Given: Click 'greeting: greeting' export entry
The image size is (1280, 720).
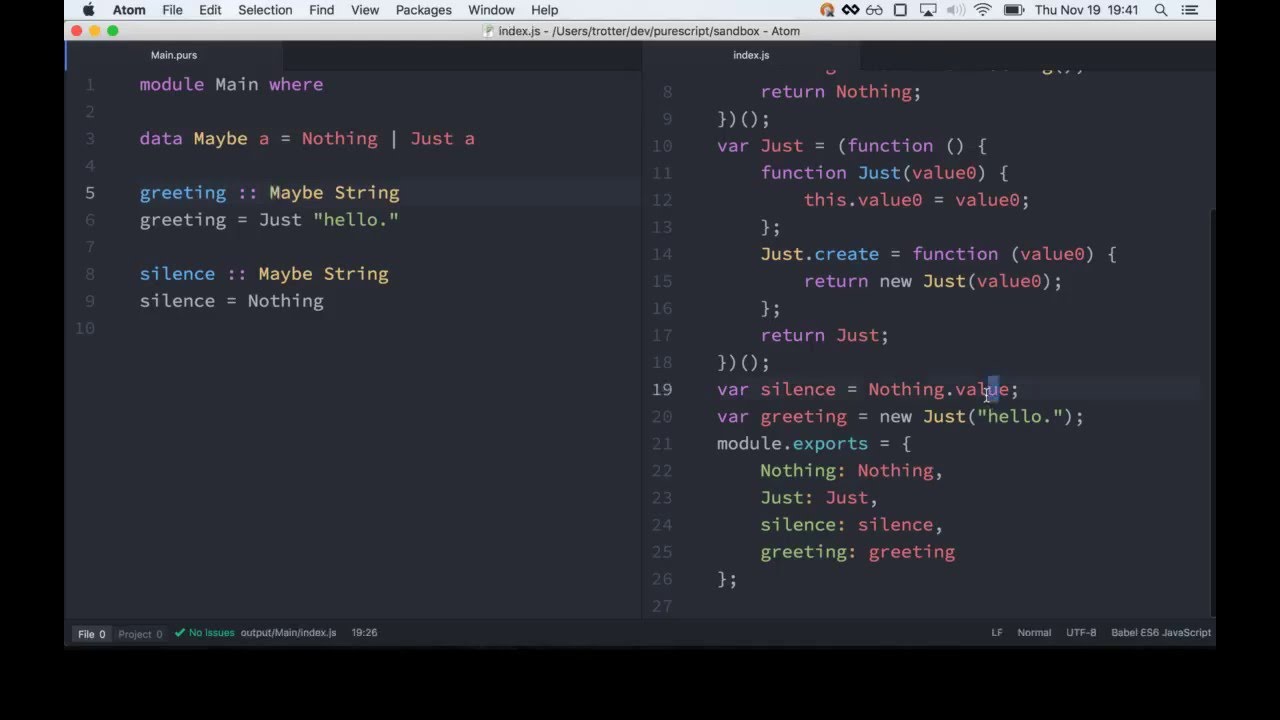Looking at the screenshot, I should click(x=857, y=551).
